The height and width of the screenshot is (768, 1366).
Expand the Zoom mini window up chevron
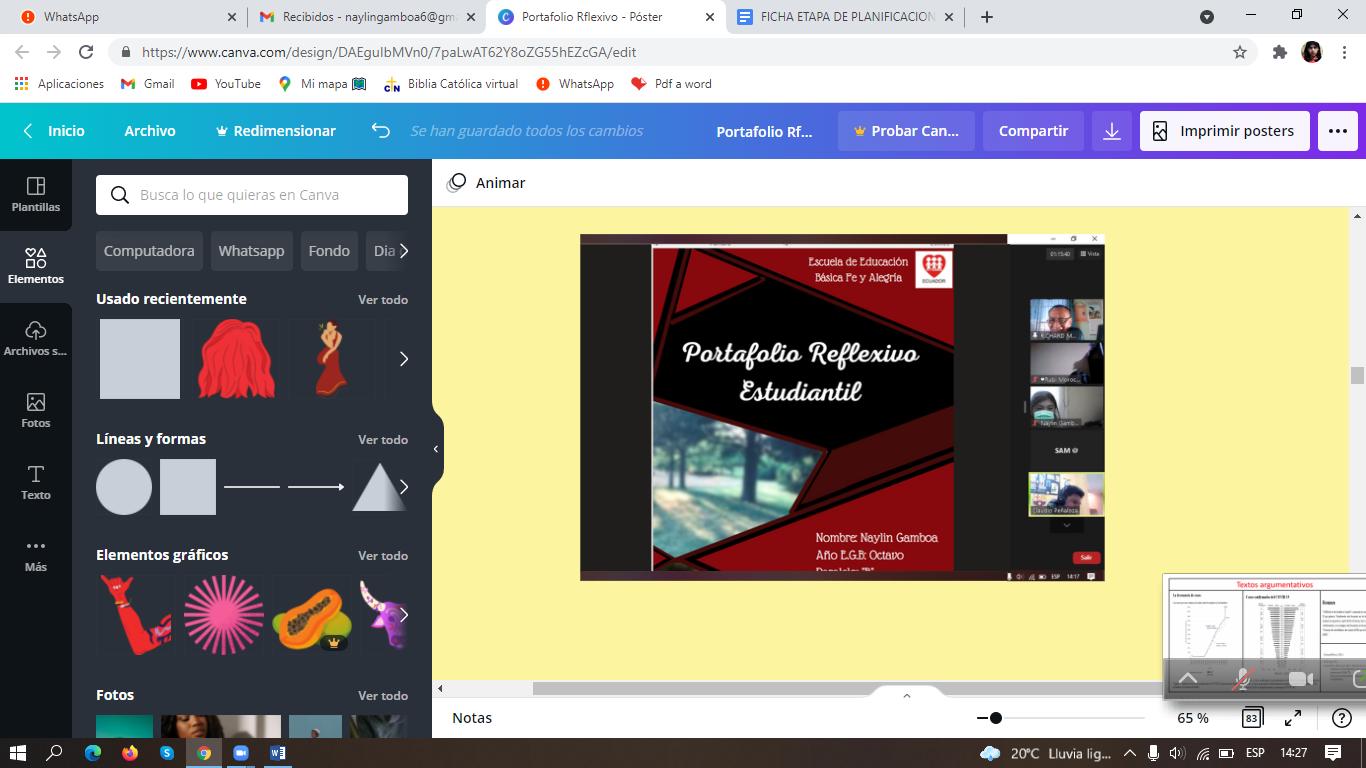(1188, 679)
